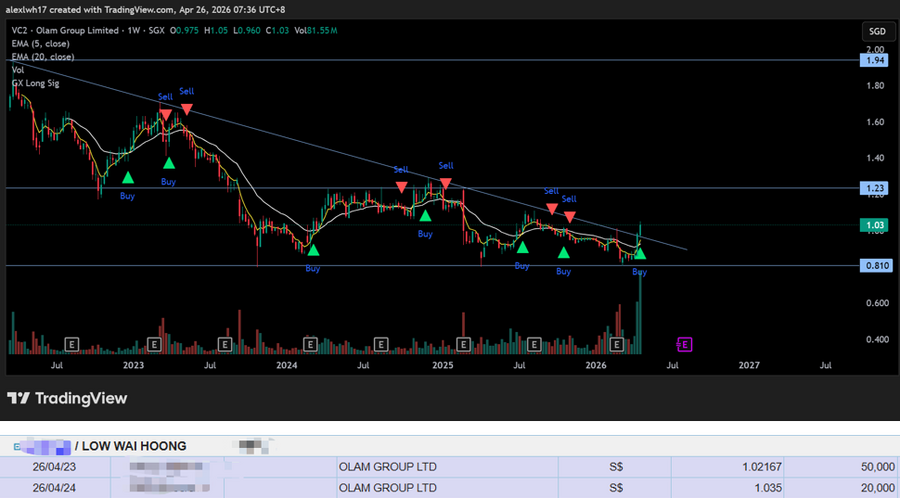Click the leftmost earnings E marker
The width and height of the screenshot is (900, 498).
72,344
